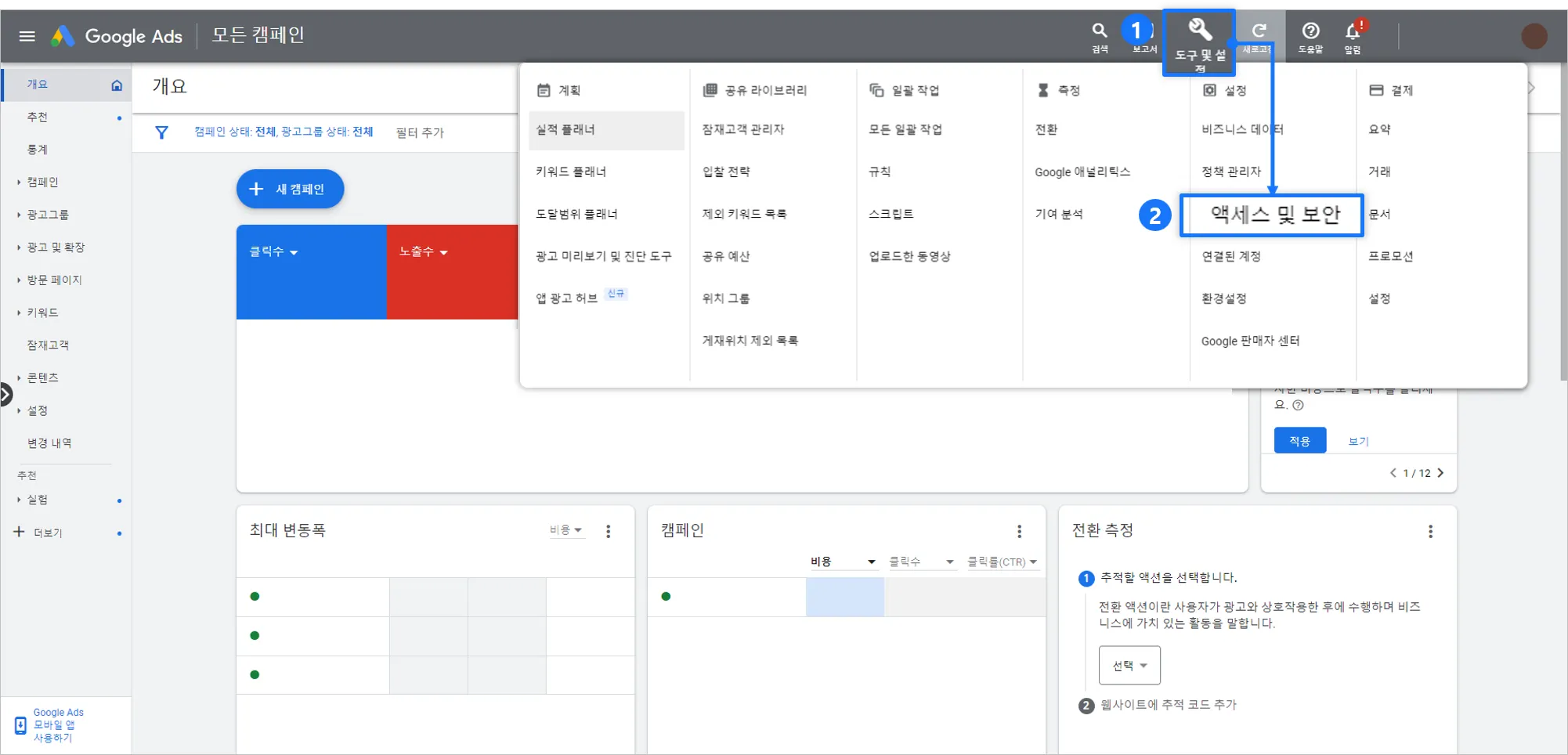Open the 알림 notification bell
Image resolution: width=1568 pixels, height=755 pixels.
[1353, 31]
